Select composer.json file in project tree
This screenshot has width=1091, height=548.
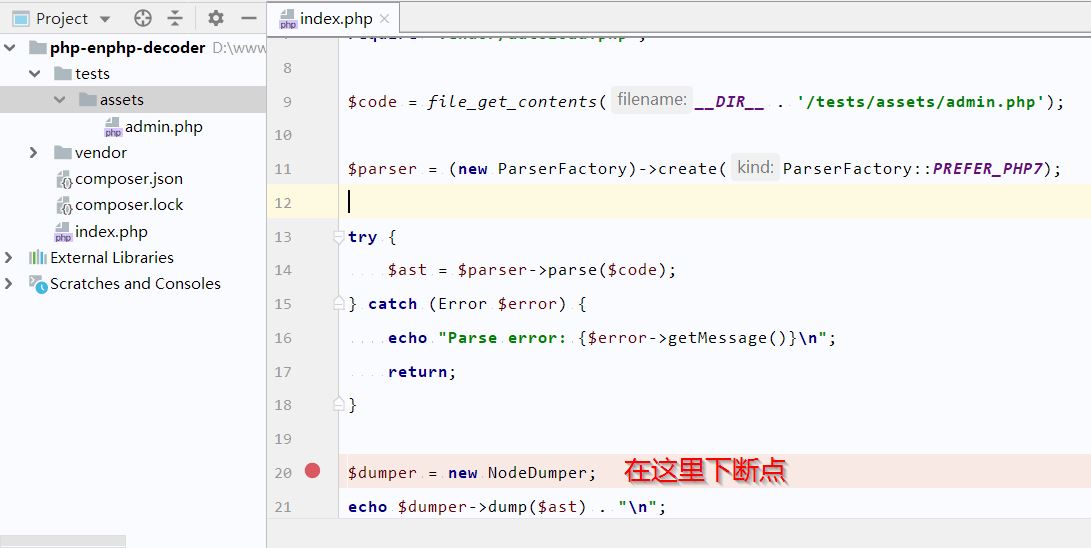[x=129, y=179]
